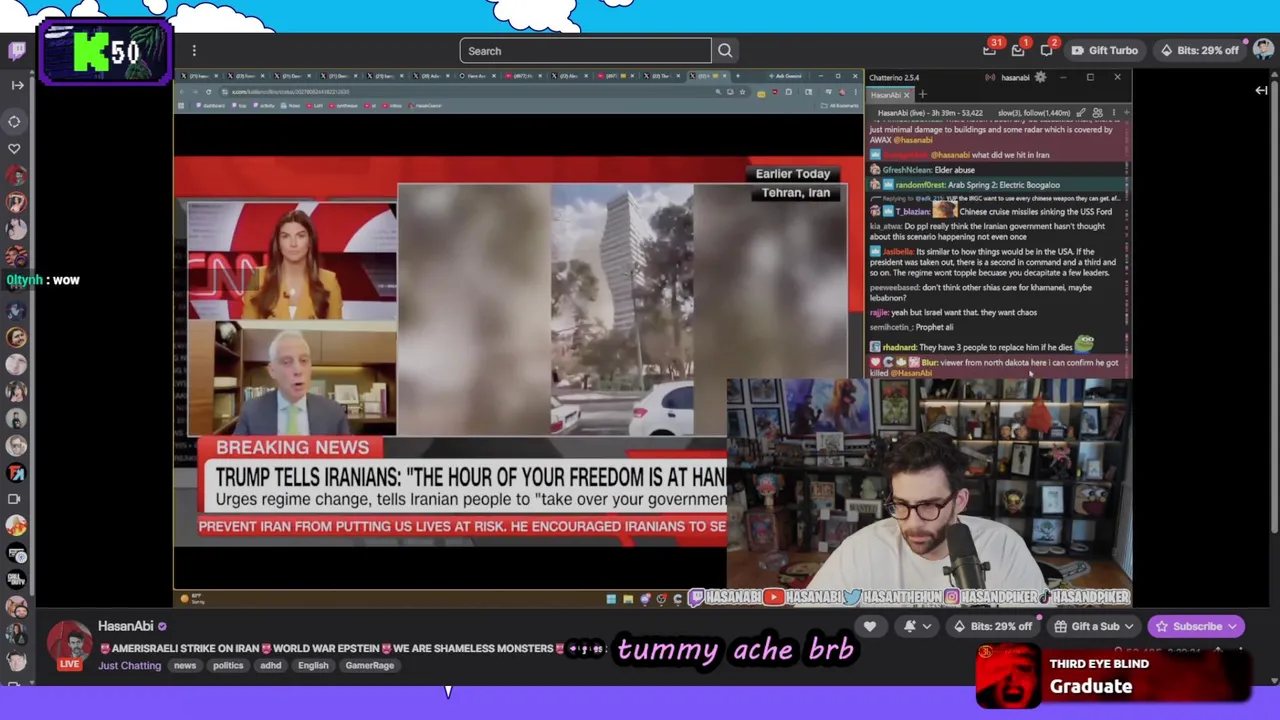Add a new split with plus icon

tap(1125, 113)
